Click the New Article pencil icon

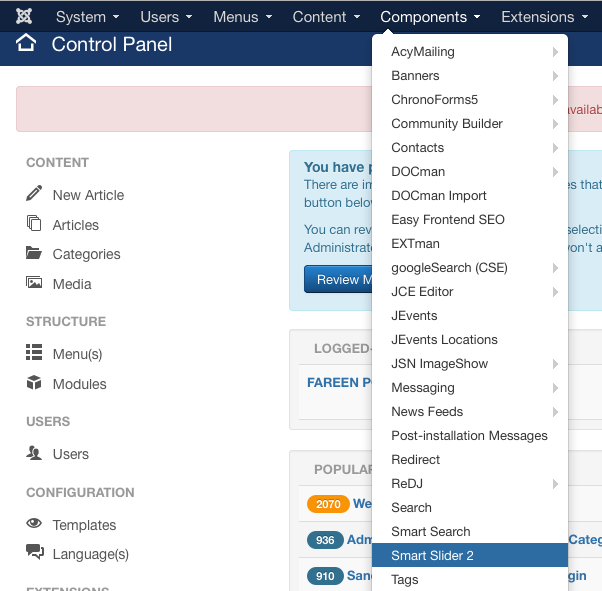[34, 193]
